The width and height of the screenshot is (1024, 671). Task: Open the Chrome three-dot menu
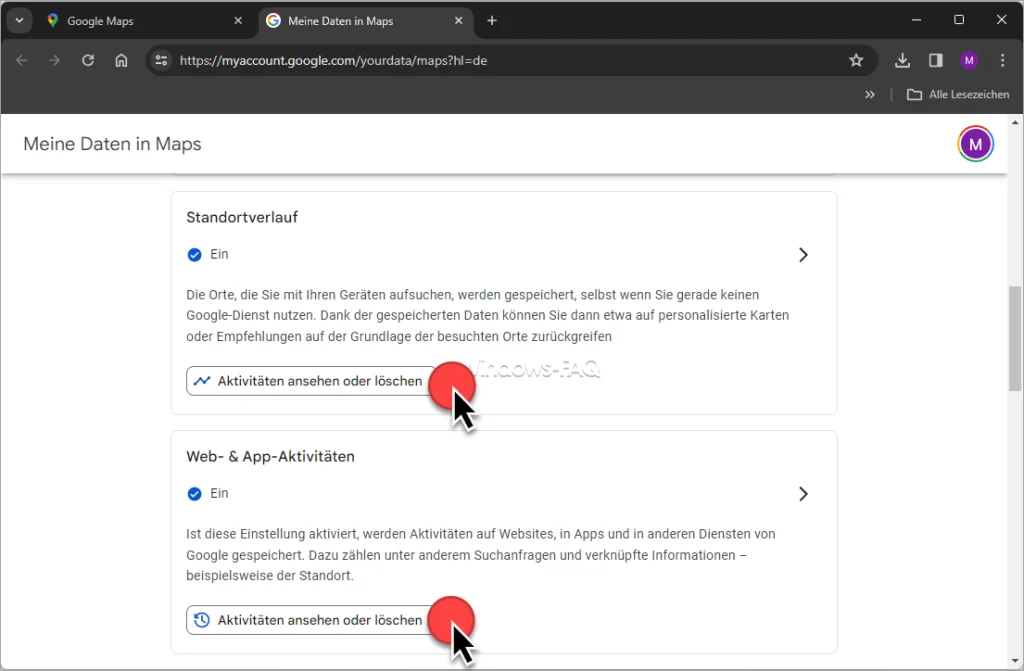1002,60
